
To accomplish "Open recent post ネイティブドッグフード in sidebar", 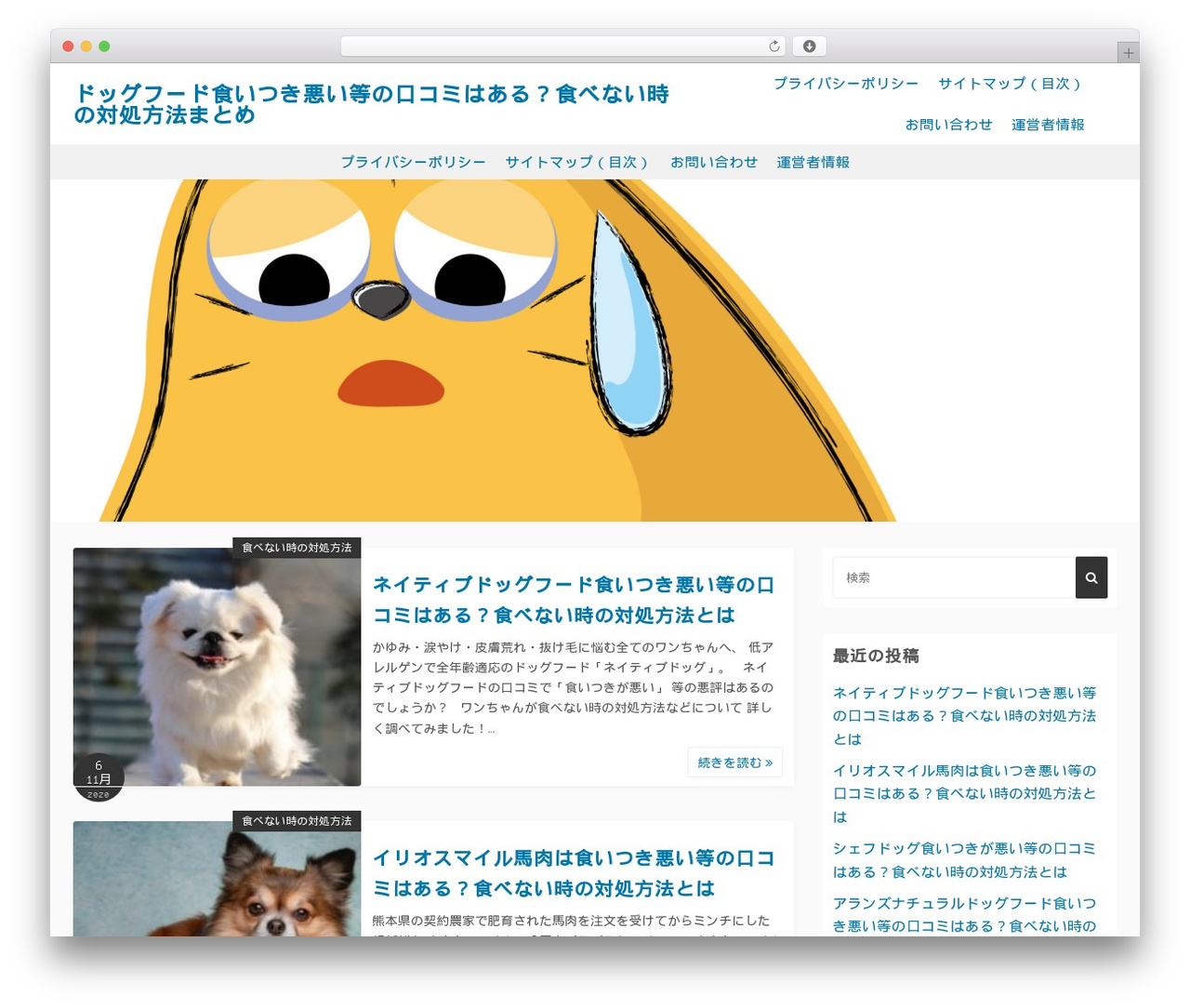I will (965, 716).
